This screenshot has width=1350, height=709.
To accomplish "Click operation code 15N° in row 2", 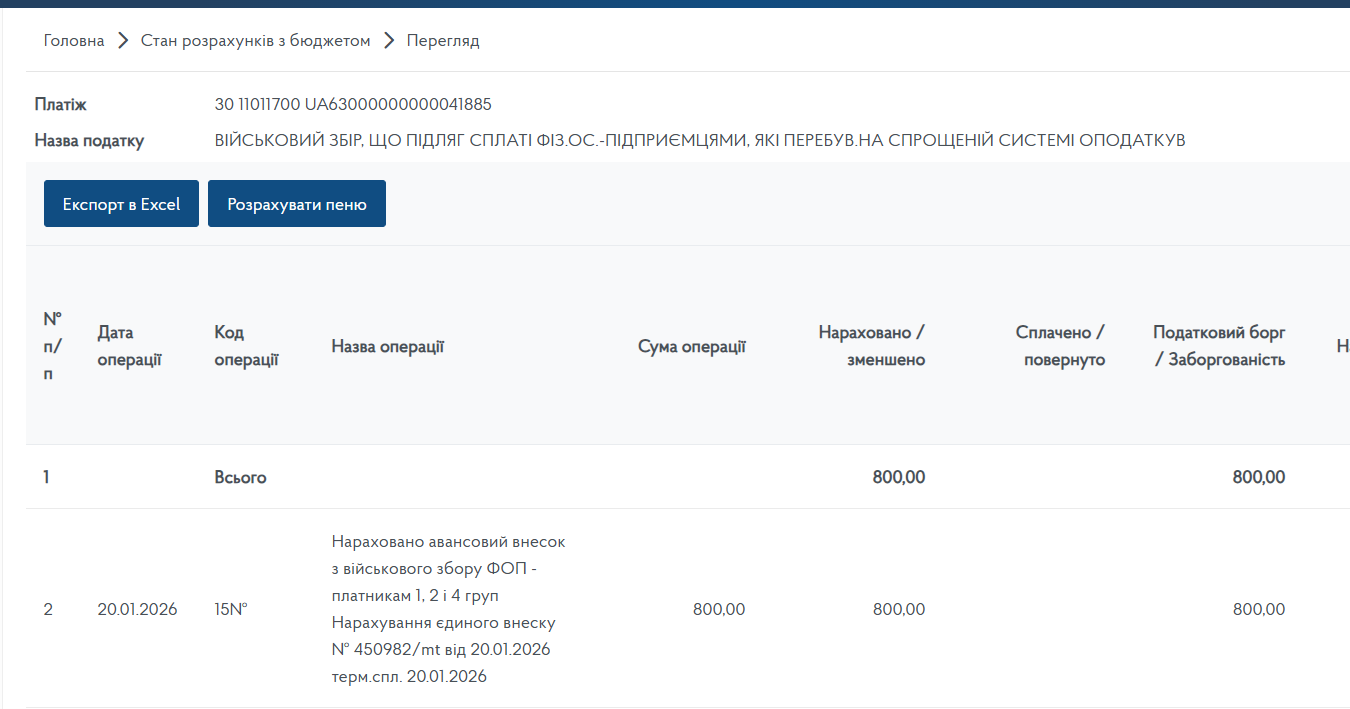I will click(231, 609).
